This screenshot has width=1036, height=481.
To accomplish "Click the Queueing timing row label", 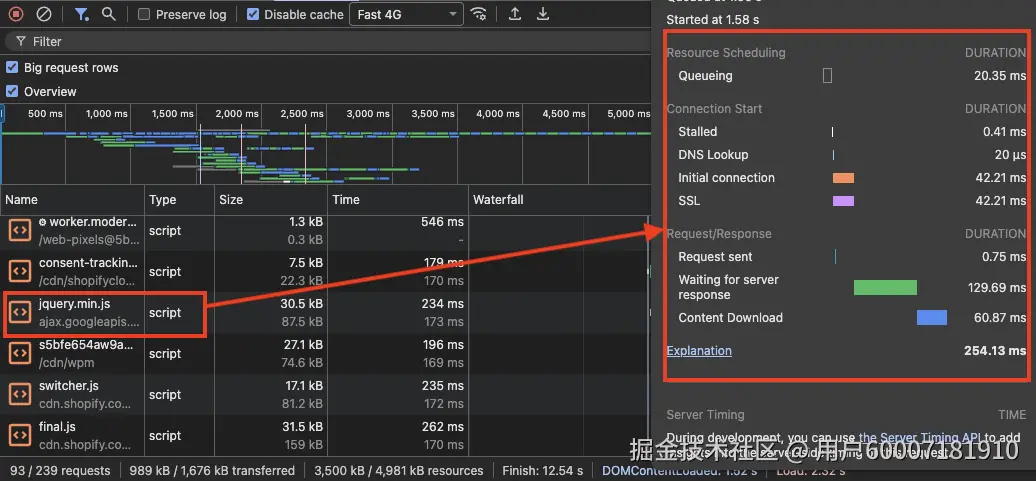I will [x=706, y=76].
